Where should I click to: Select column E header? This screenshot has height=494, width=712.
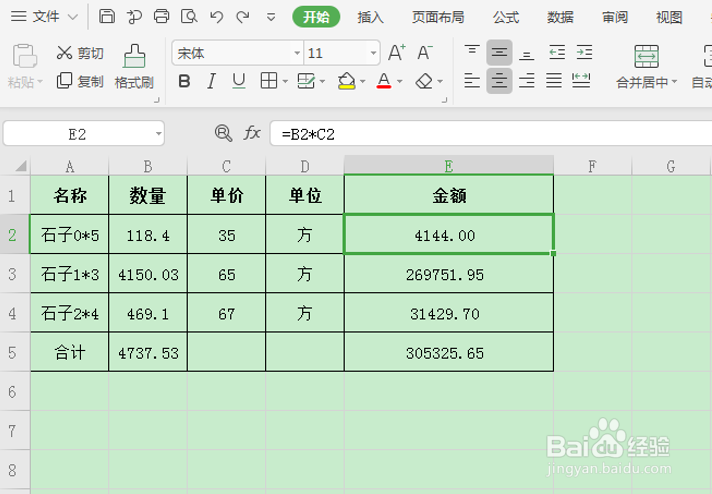click(449, 165)
